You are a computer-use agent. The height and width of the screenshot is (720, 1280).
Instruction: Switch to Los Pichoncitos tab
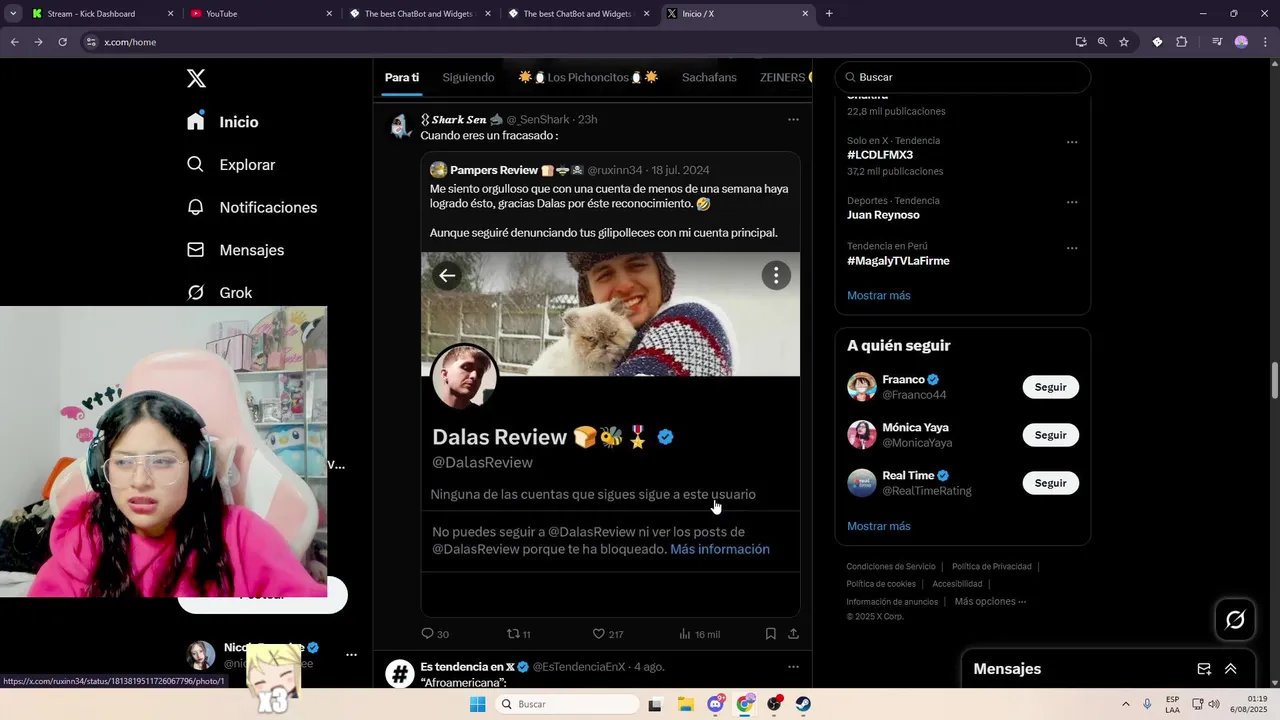[x=588, y=77]
